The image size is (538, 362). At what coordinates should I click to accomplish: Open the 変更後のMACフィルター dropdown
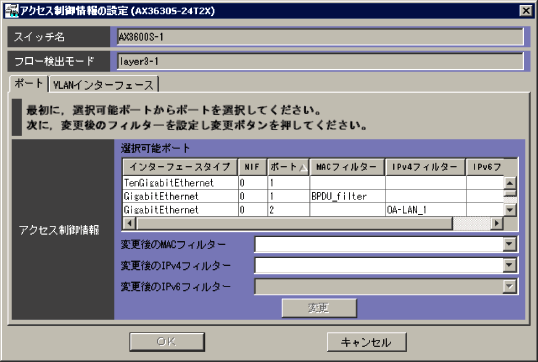pos(510,244)
